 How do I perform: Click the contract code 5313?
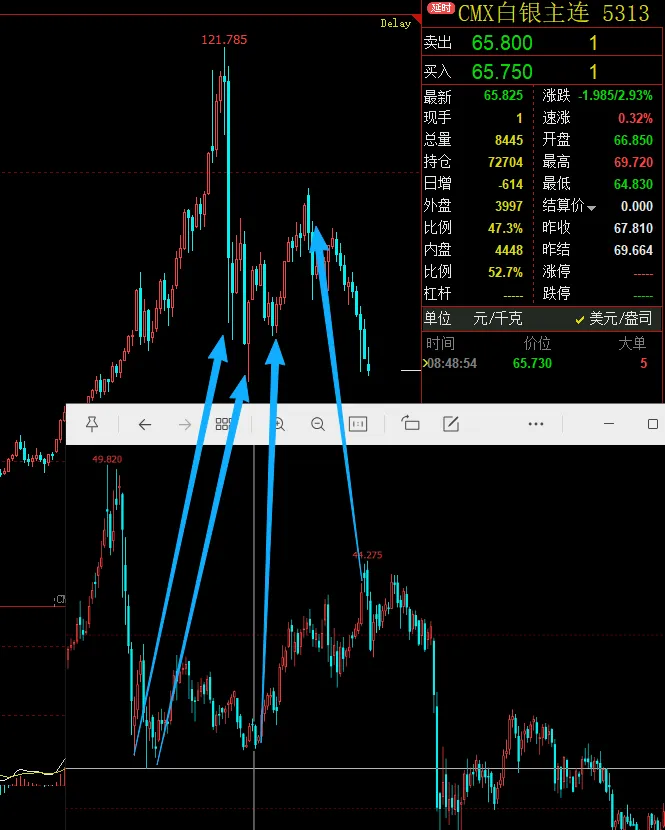click(626, 13)
